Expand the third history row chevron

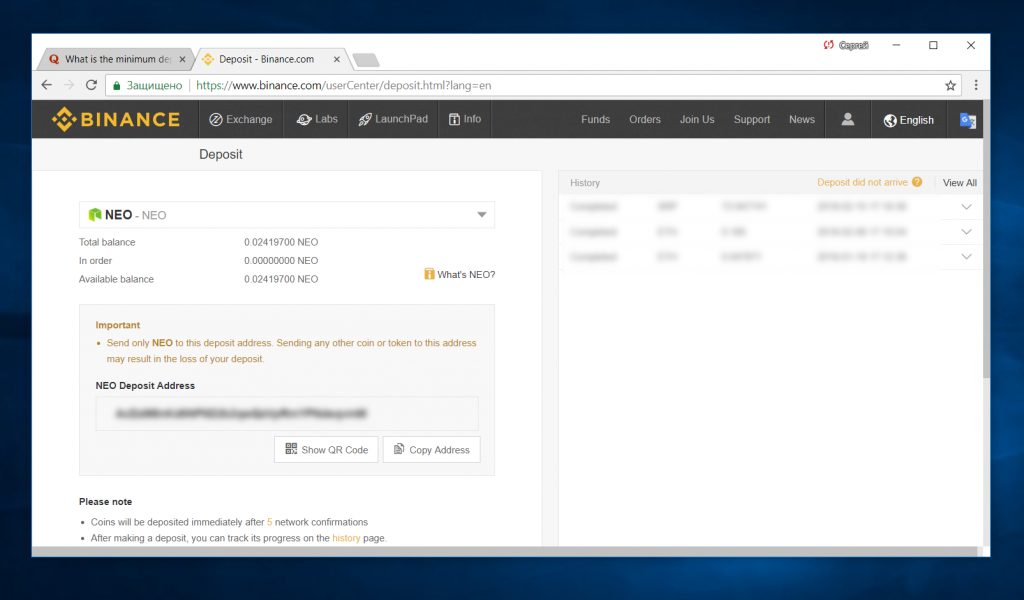coord(967,257)
